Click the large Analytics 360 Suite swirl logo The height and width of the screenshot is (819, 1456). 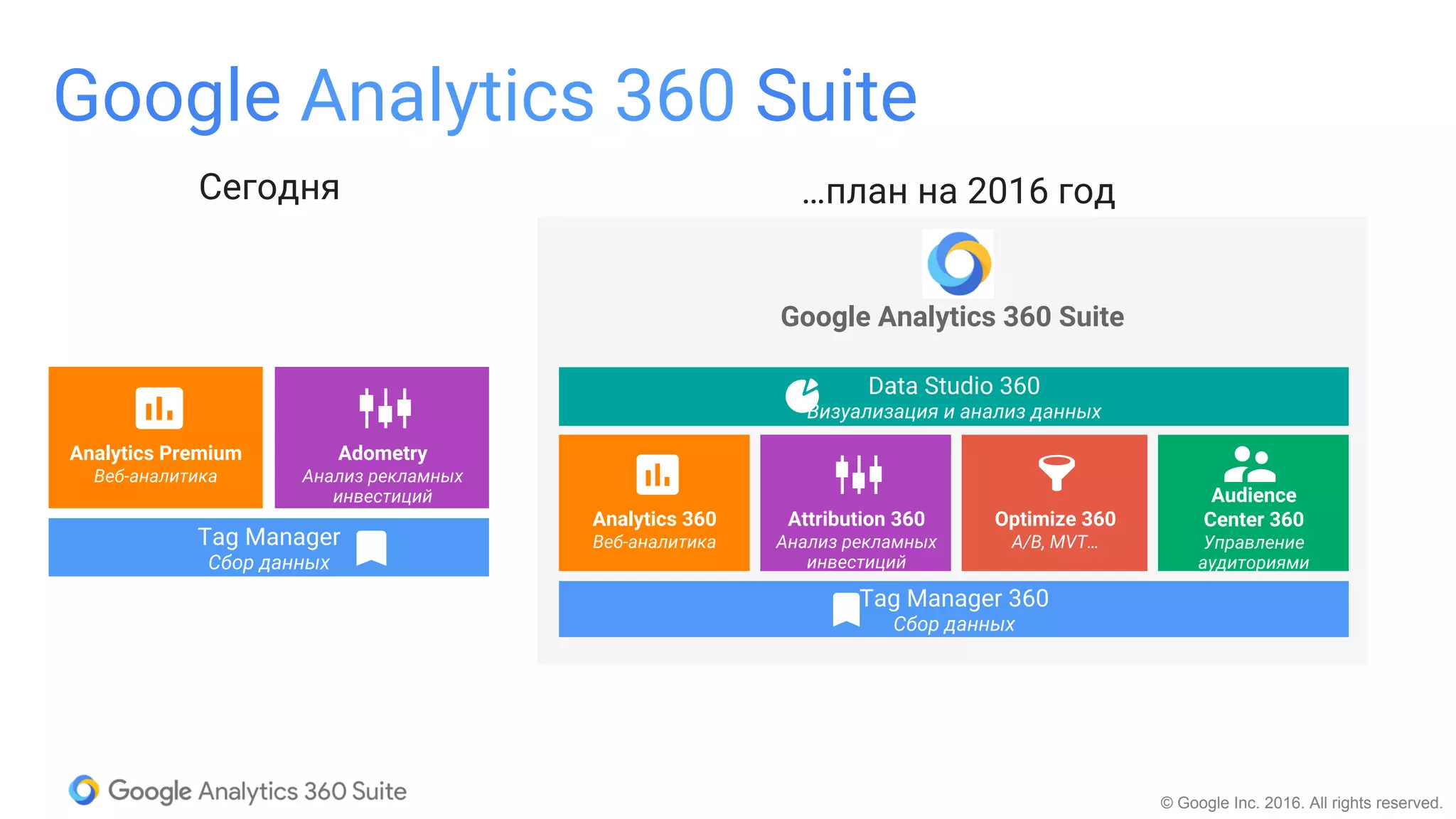[958, 264]
